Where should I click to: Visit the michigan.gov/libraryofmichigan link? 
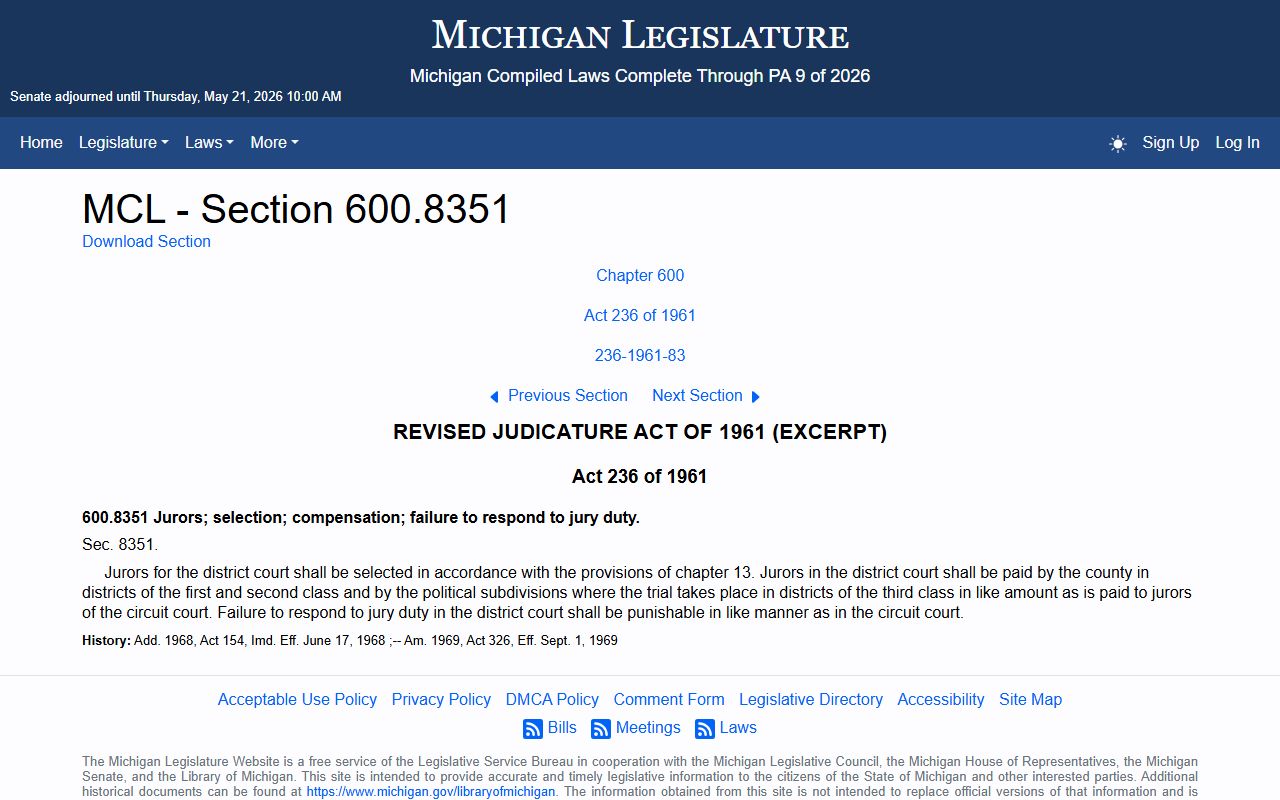coord(430,791)
